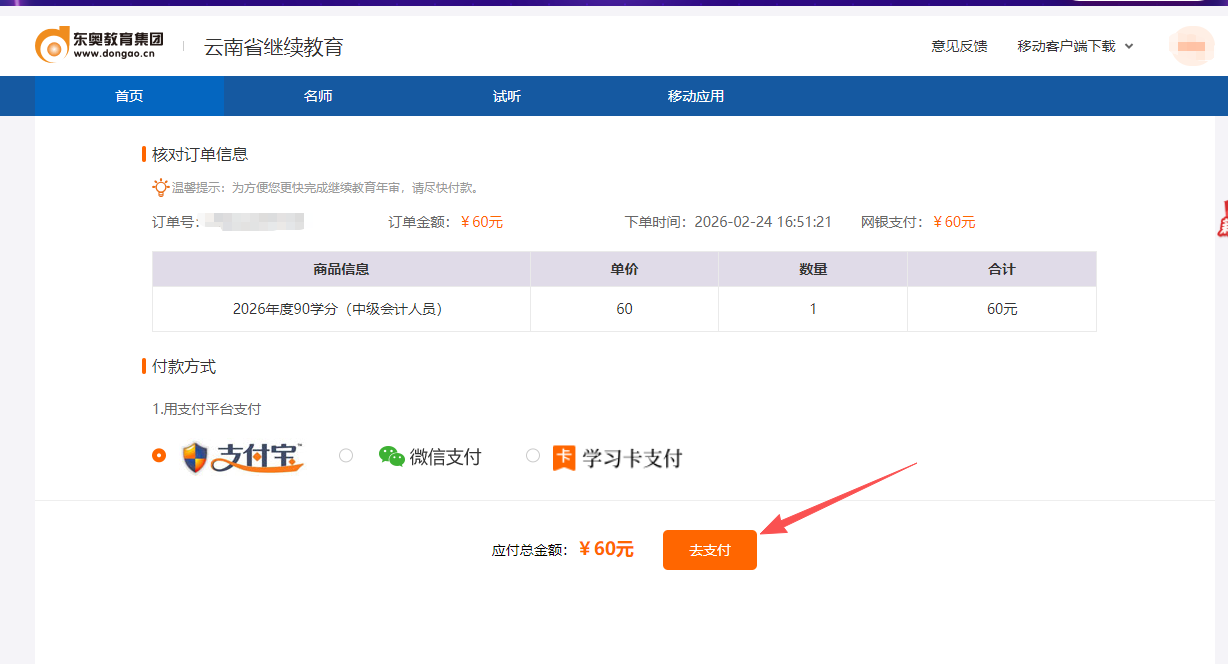Click the orange 去支付 payment button
Image resolution: width=1228 pixels, height=664 pixels.
coord(710,549)
